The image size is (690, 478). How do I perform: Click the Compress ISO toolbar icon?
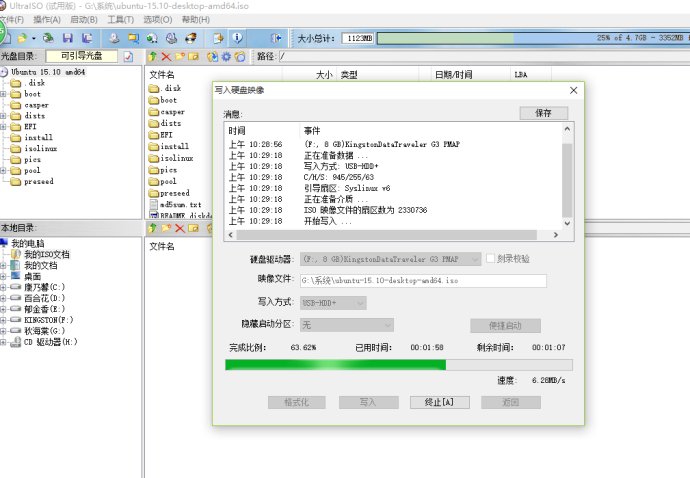tap(133, 38)
